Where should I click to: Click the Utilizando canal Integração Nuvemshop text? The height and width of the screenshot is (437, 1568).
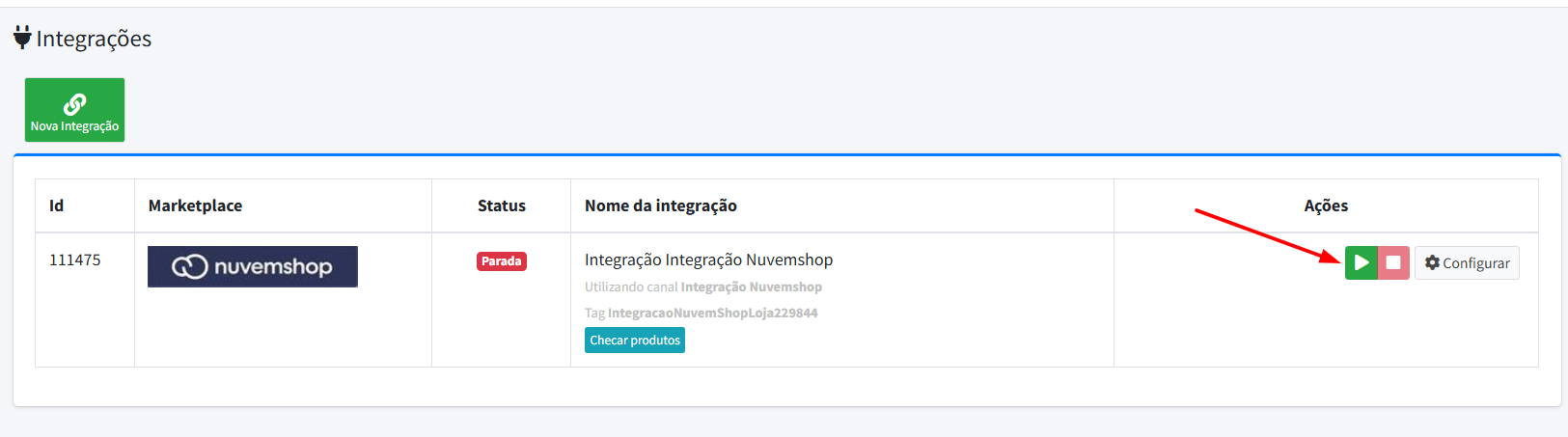702,287
